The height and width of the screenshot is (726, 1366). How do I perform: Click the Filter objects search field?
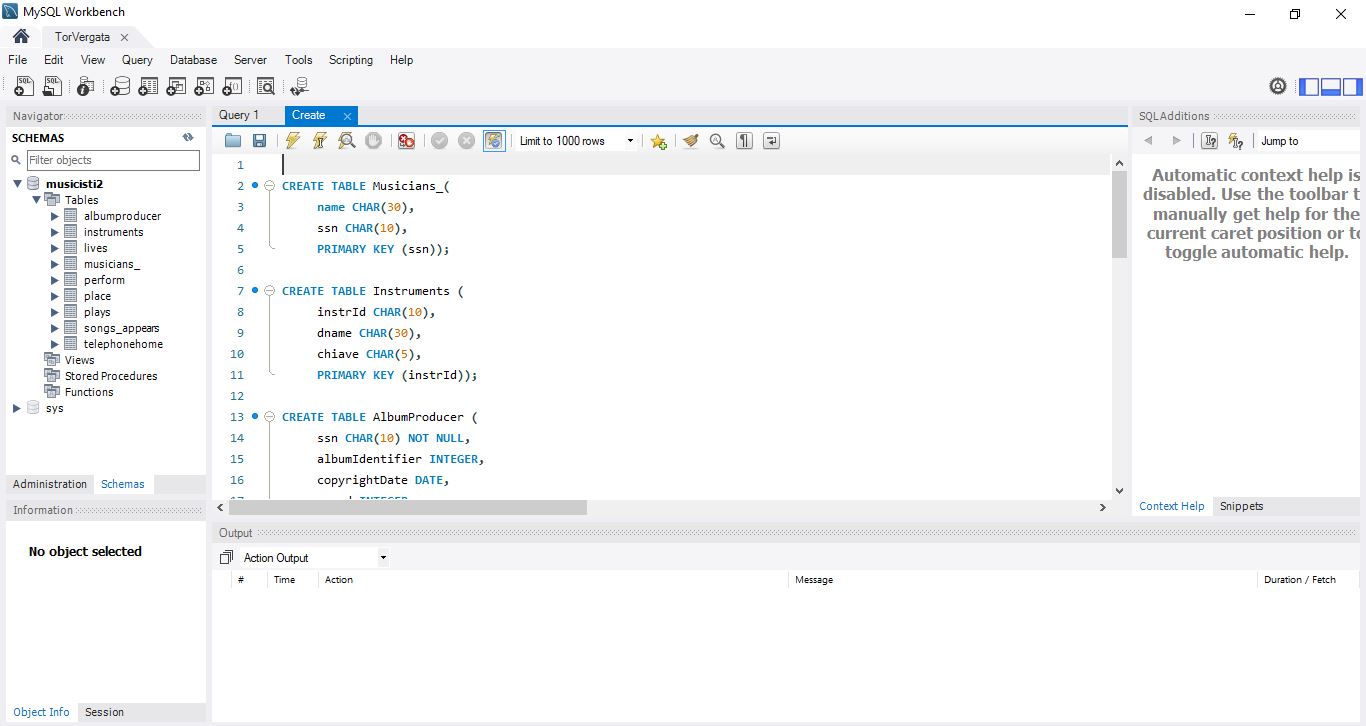tap(112, 160)
